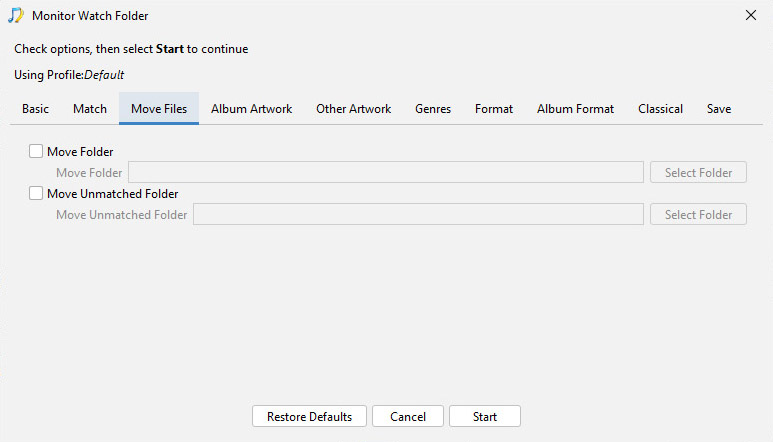Open the Save tab
Image resolution: width=773 pixels, height=442 pixels.
click(719, 109)
